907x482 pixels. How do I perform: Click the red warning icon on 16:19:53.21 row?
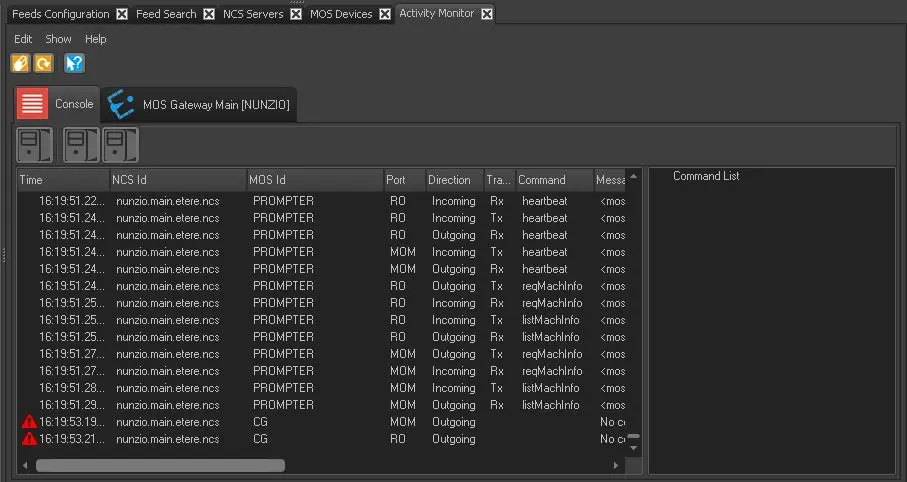pos(29,439)
